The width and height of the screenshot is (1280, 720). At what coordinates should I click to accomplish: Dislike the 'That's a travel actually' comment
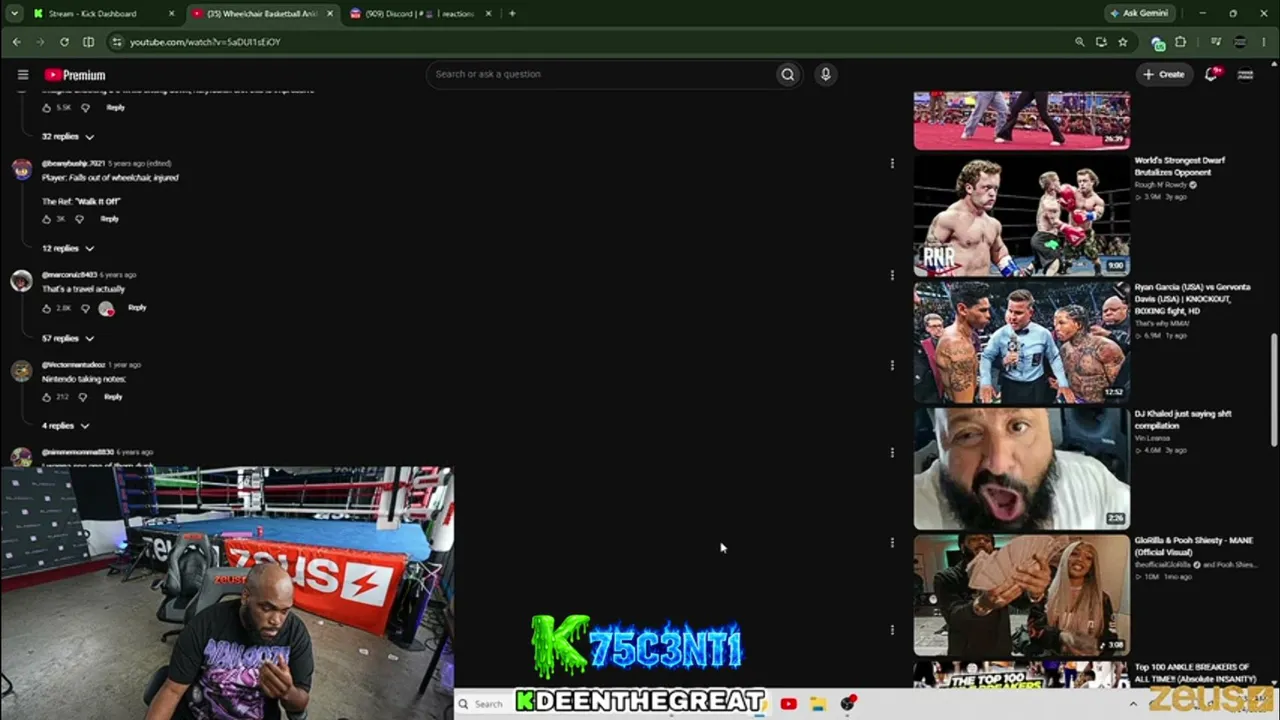pos(85,308)
